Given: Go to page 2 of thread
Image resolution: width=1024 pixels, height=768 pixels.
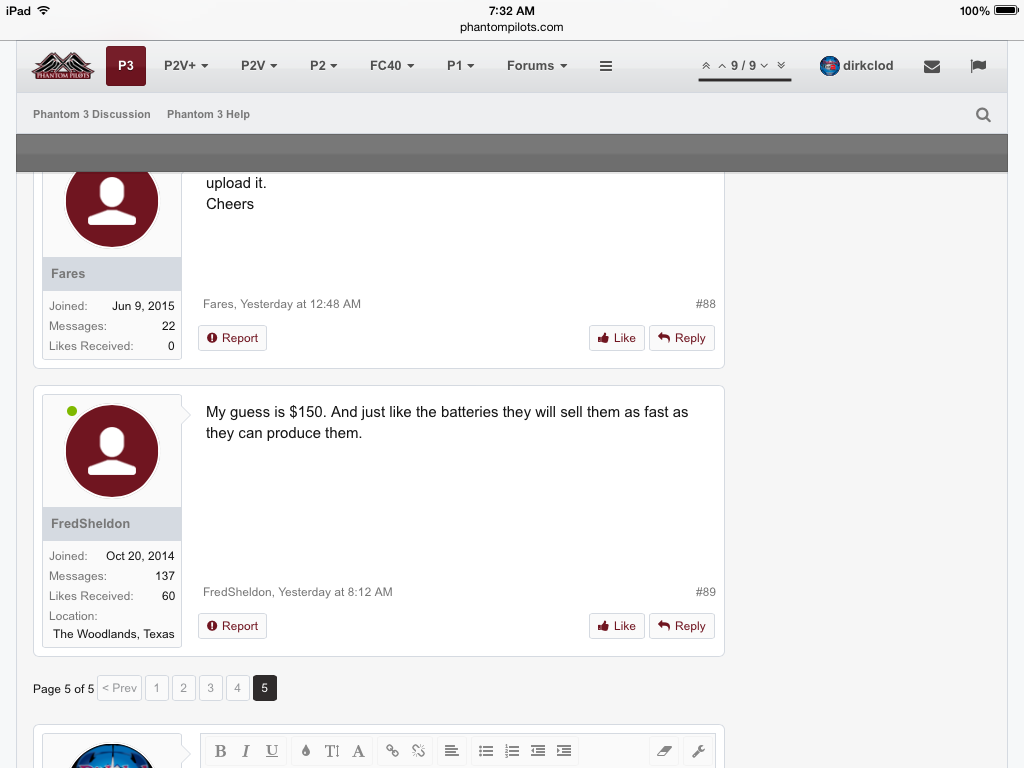Looking at the screenshot, I should point(184,688).
